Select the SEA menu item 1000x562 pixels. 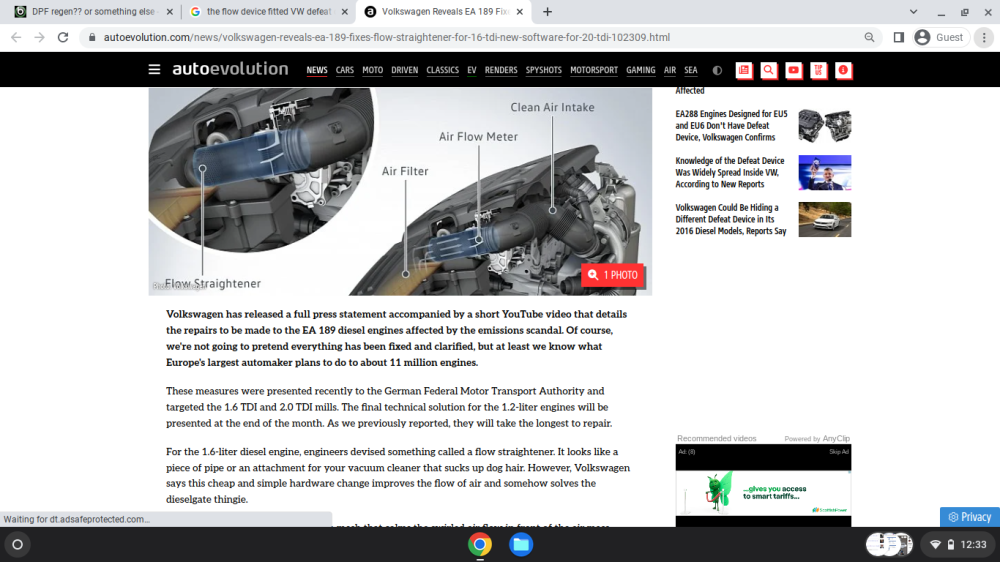(691, 70)
